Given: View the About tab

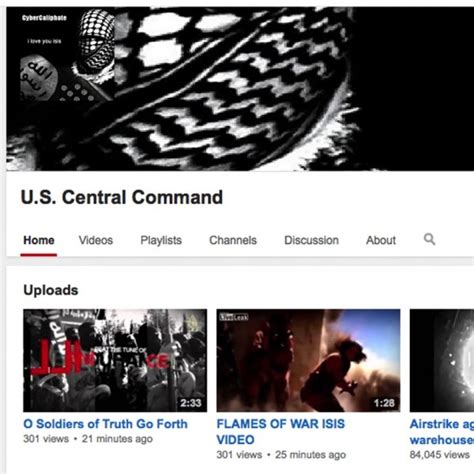Looking at the screenshot, I should (x=381, y=240).
